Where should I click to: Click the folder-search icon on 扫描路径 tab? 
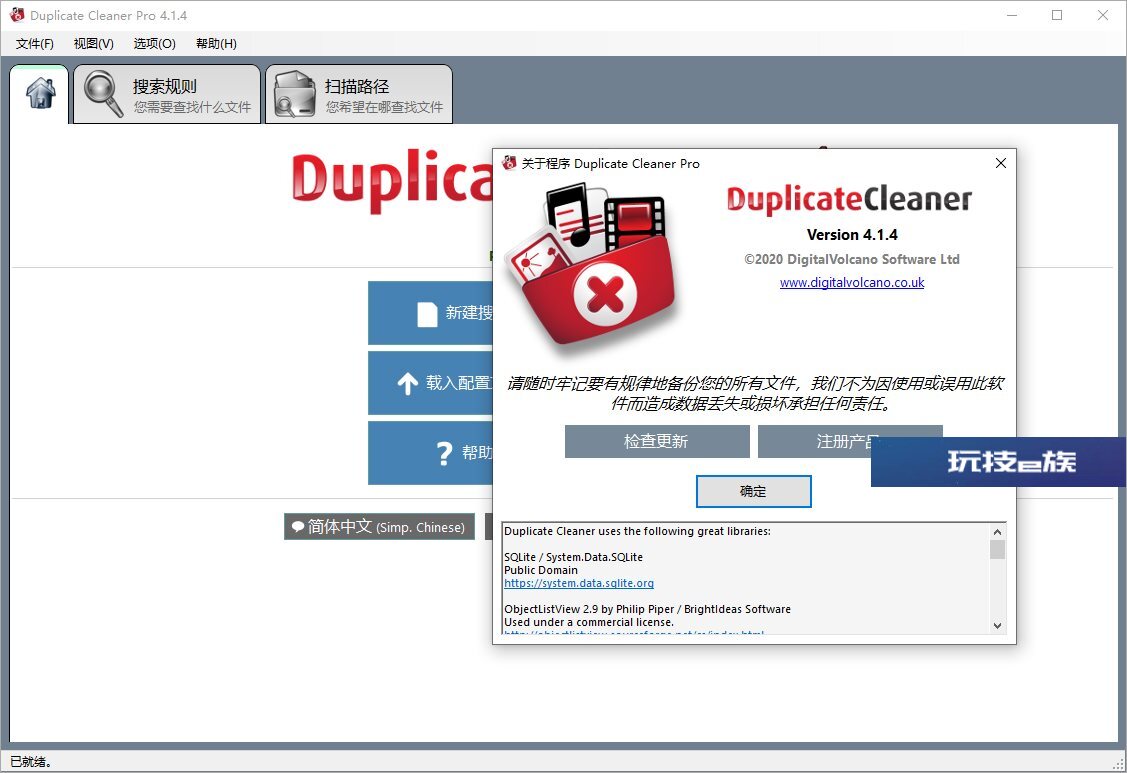coord(295,94)
